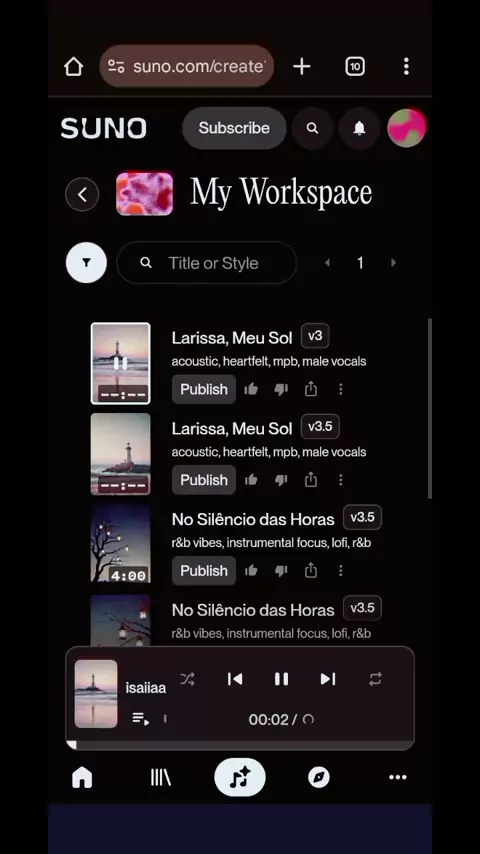The image size is (480, 854).
Task: Open Library in bottom navigation
Action: pos(161,778)
